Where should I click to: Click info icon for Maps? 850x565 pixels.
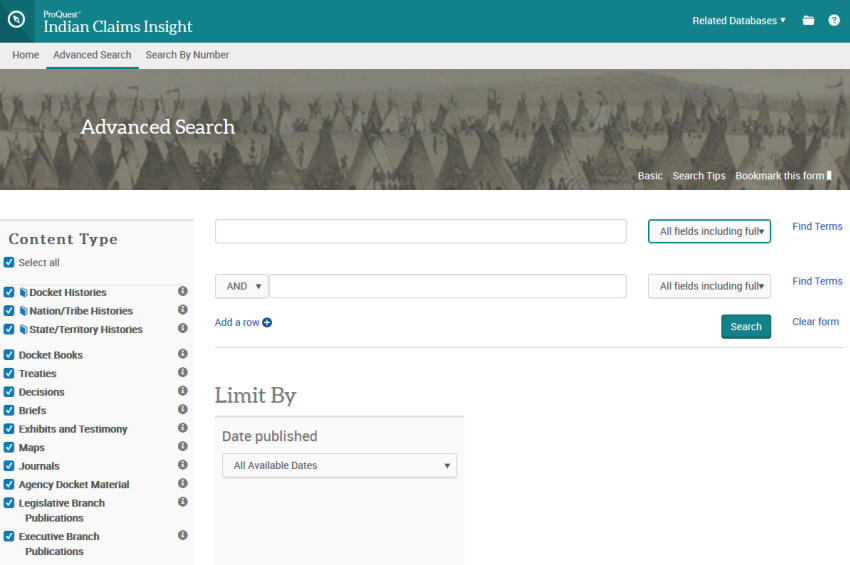183,446
